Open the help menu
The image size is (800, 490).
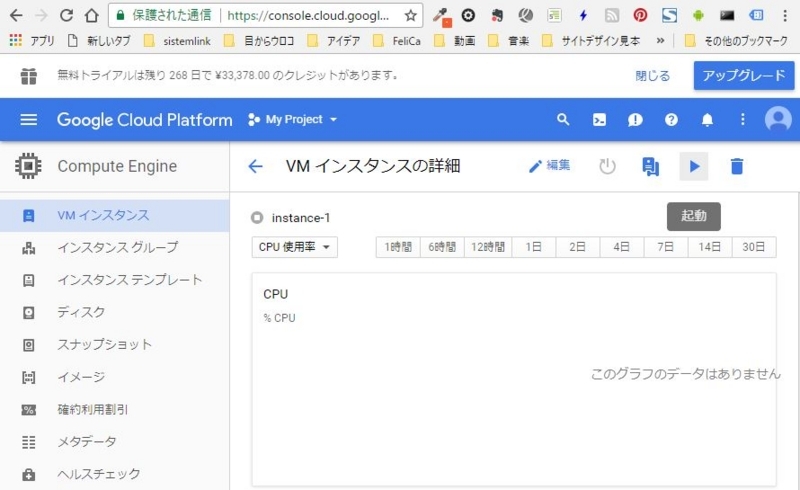[x=671, y=120]
